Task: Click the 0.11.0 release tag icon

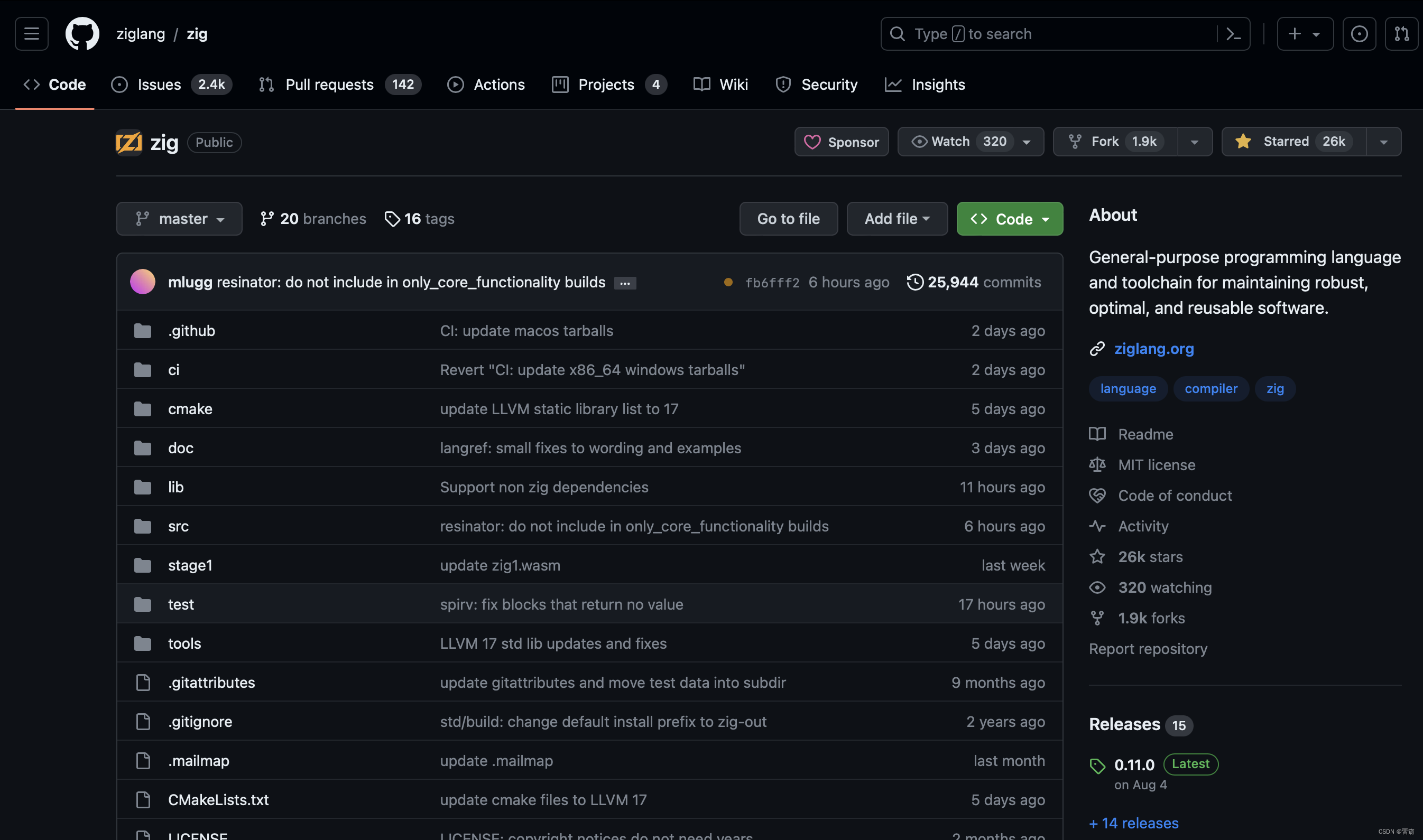Action: [1097, 766]
